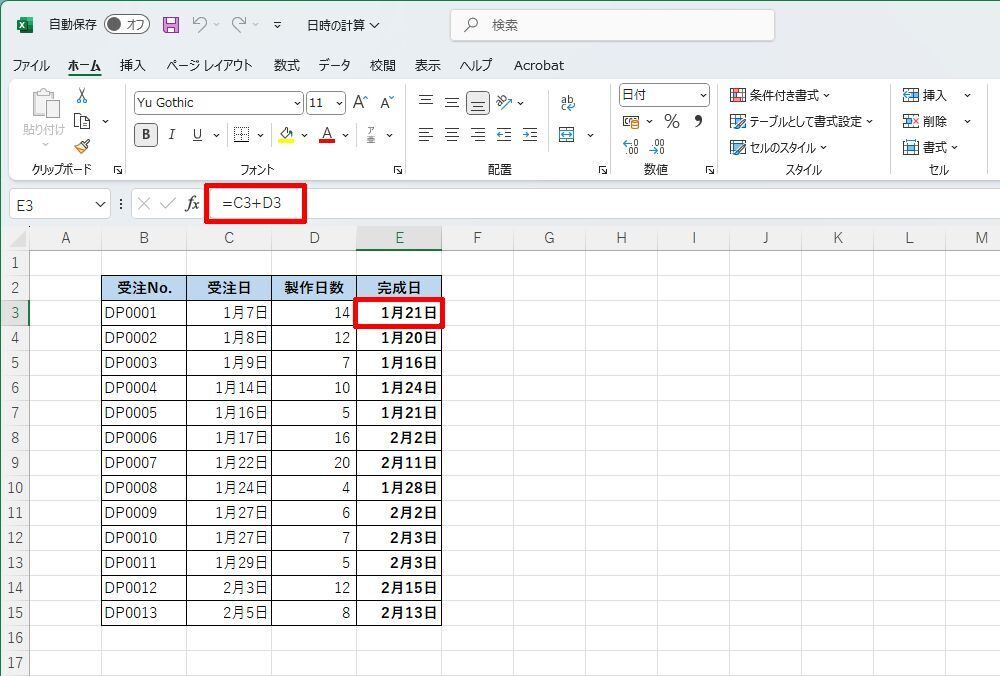Click the Redo arrow icon
This screenshot has height=676, width=1000.
[239, 24]
